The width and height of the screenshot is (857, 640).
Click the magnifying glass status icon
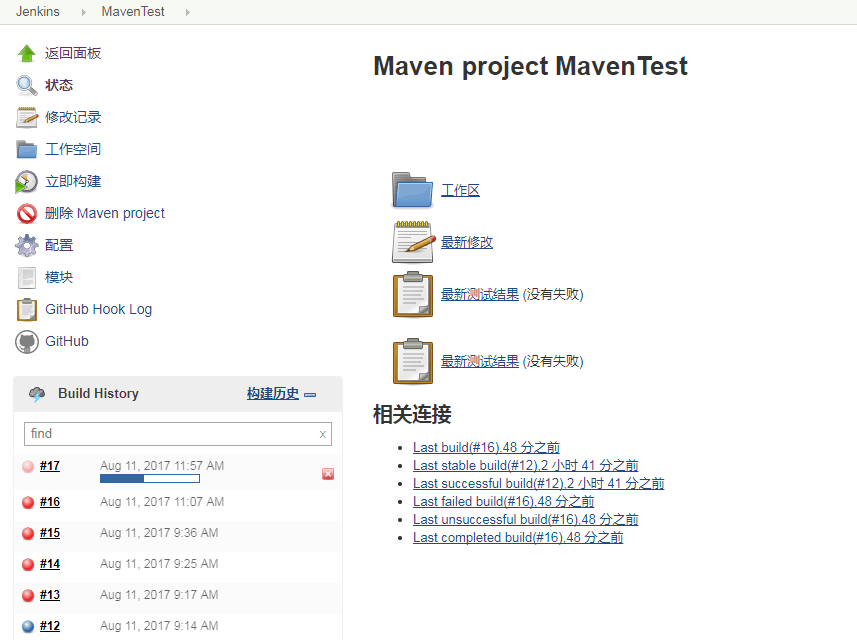pyautogui.click(x=26, y=85)
